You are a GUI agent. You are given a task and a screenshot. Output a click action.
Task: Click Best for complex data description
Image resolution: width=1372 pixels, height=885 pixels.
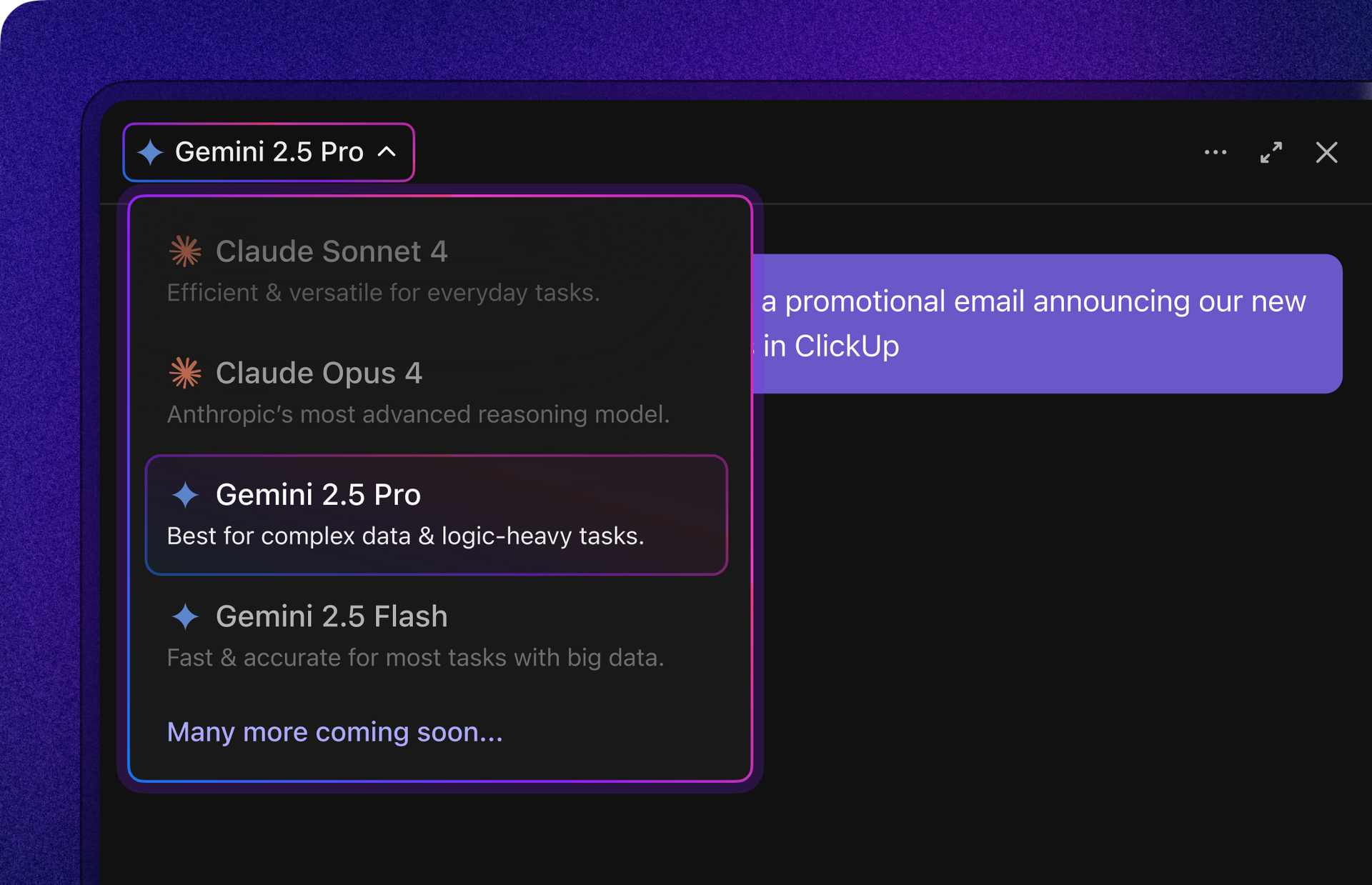coord(405,536)
